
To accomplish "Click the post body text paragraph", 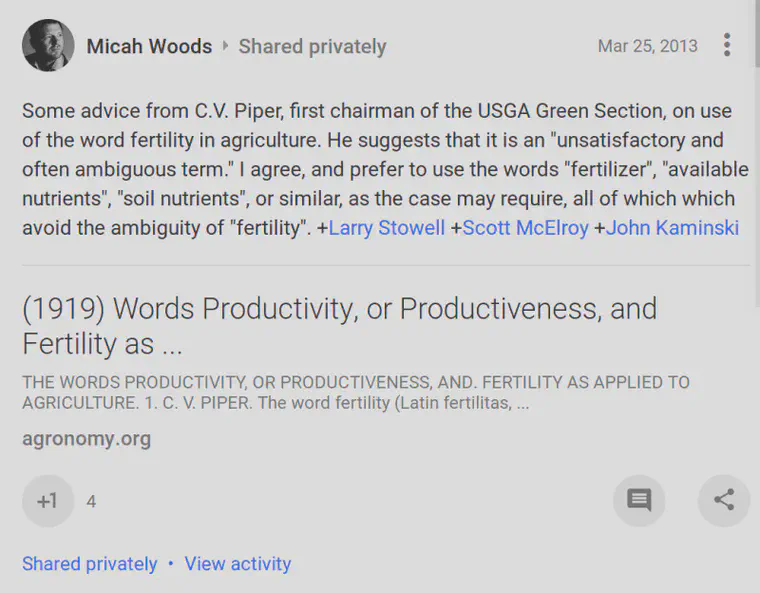I will tap(385, 169).
